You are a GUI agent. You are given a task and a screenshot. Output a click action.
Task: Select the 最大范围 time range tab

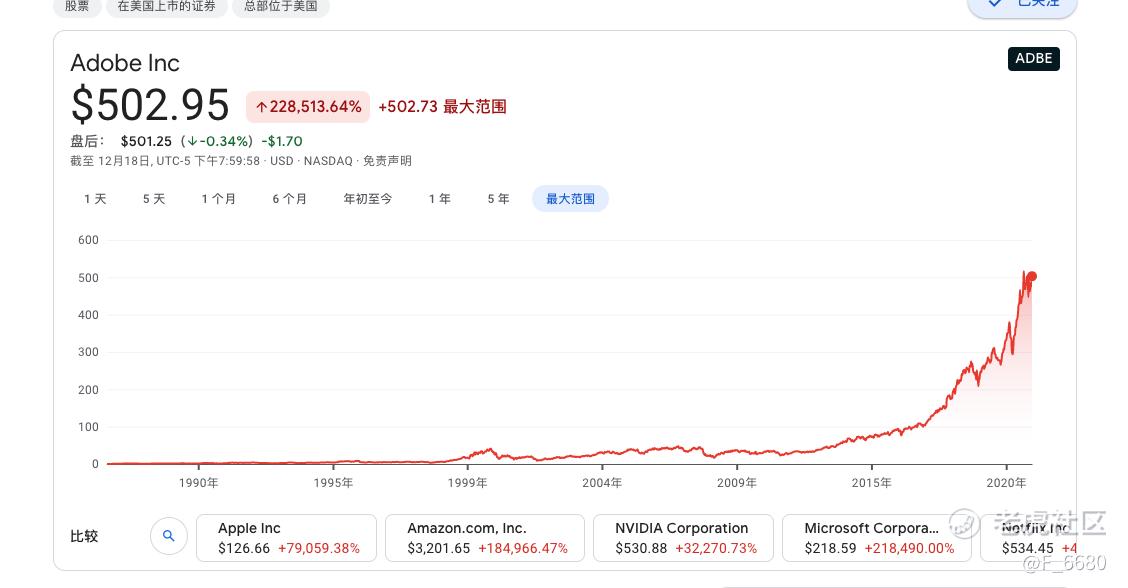pos(570,199)
